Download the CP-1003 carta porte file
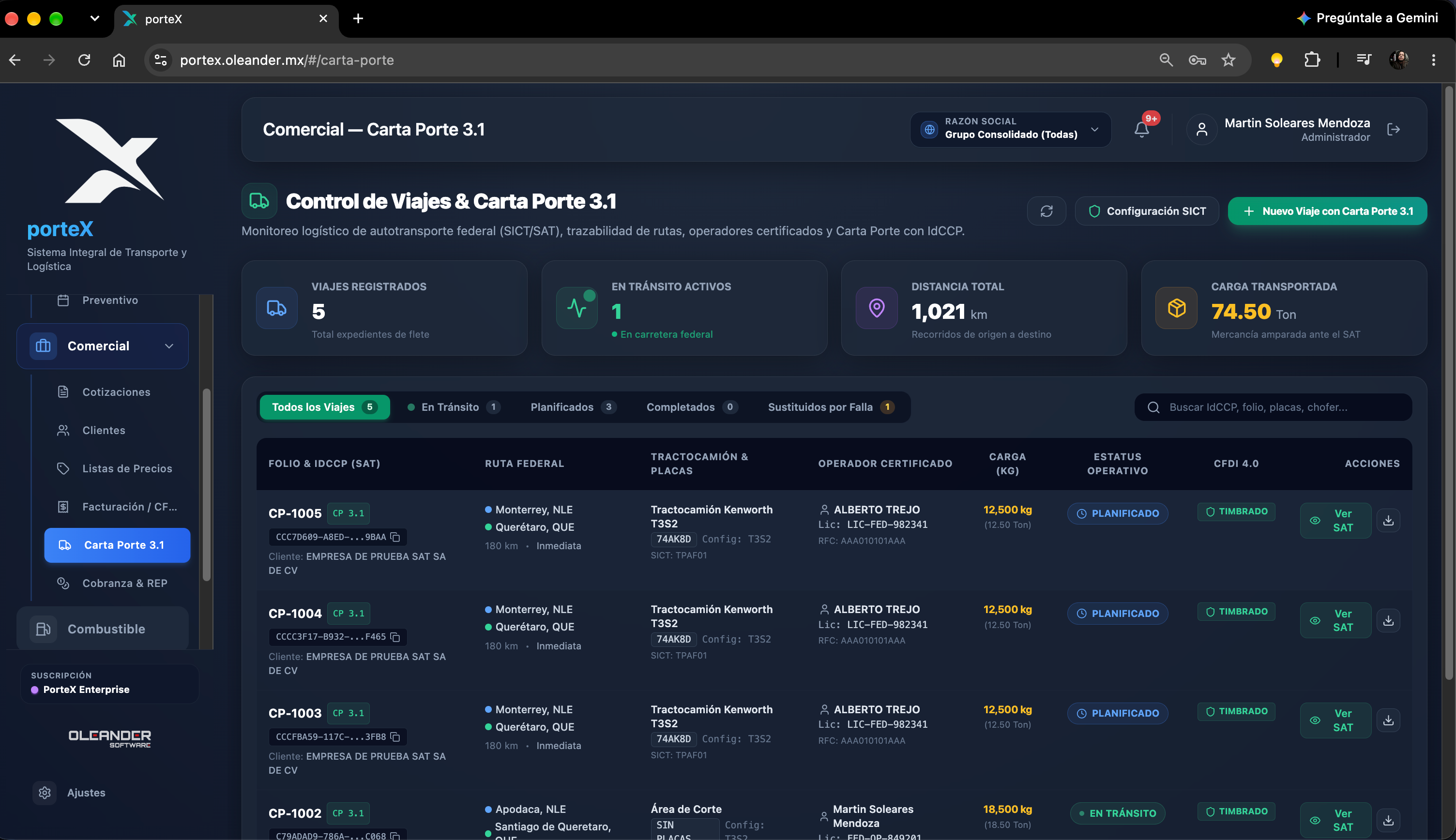This screenshot has height=840, width=1456. [1389, 720]
